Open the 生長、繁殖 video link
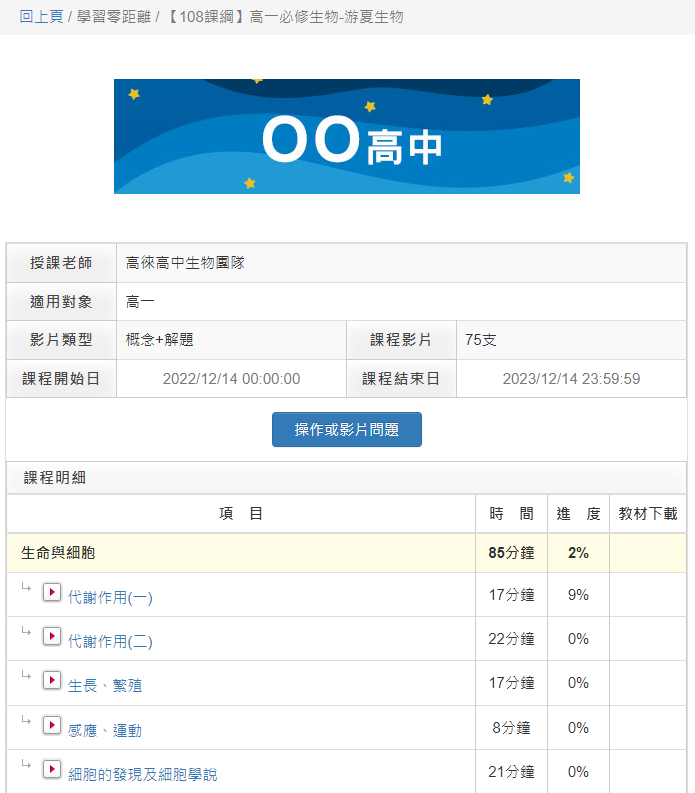Viewport: 695px width, 793px height. tap(105, 685)
